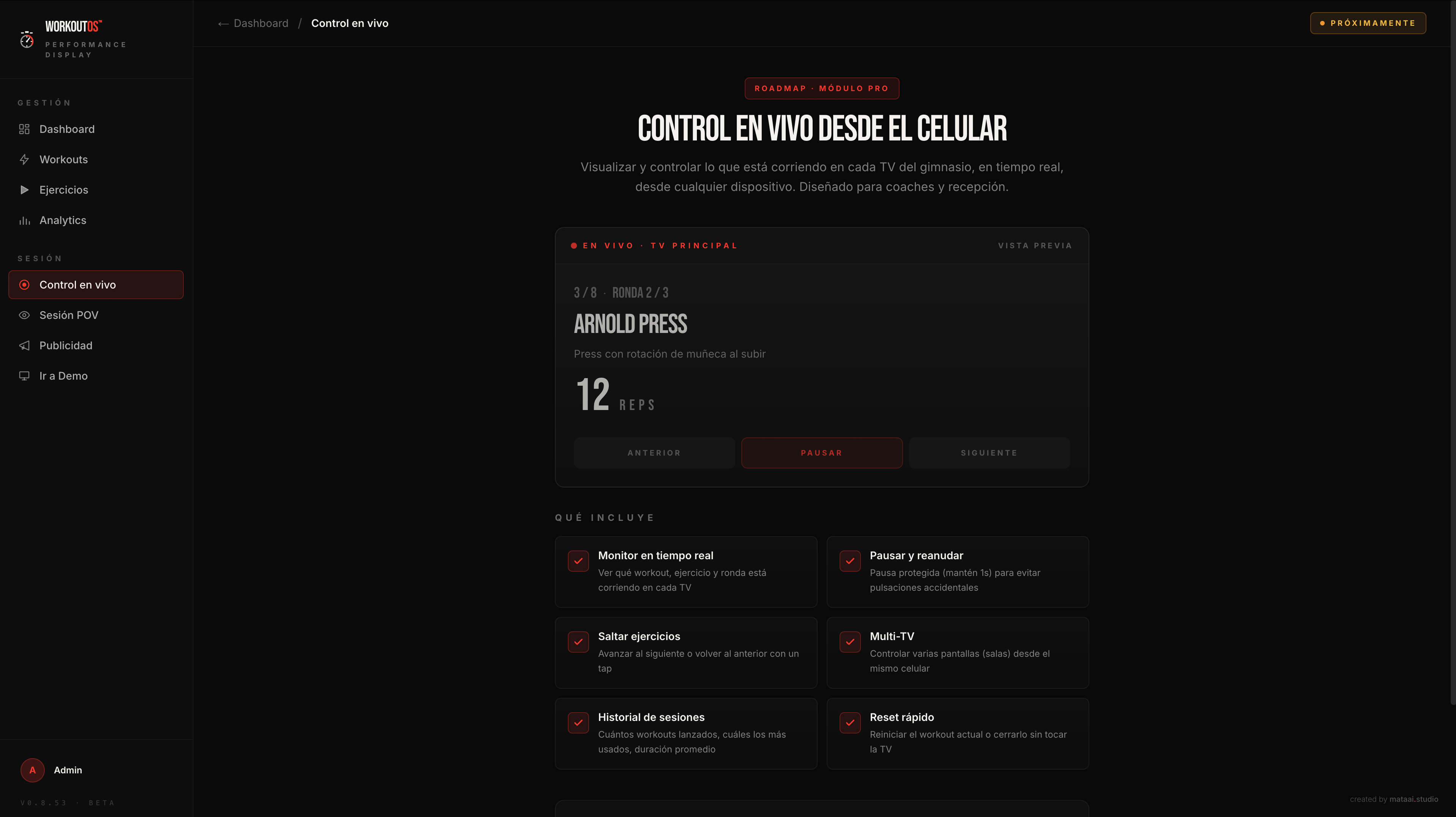Click the Saltar ejercicios card title
Screen dimensions: 1456x817
[639, 637]
